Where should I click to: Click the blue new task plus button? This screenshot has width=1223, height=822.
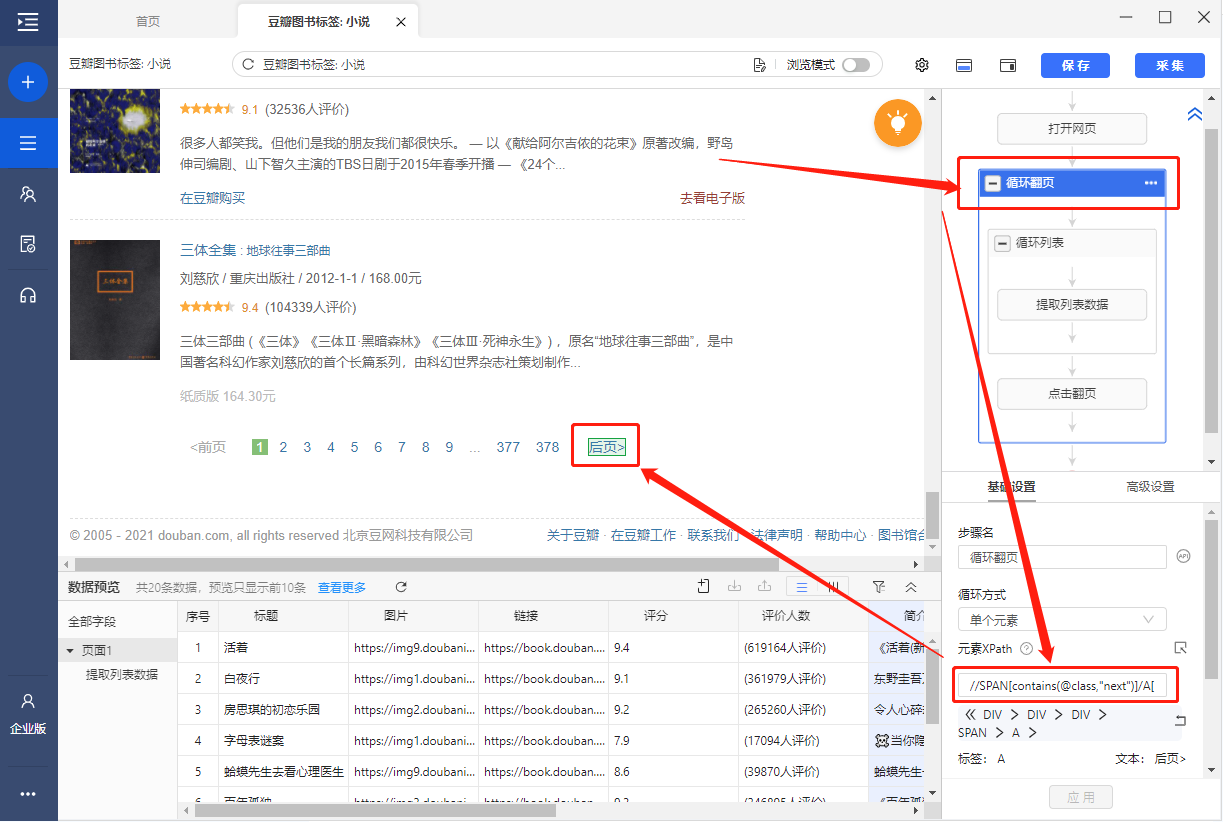coord(28,82)
